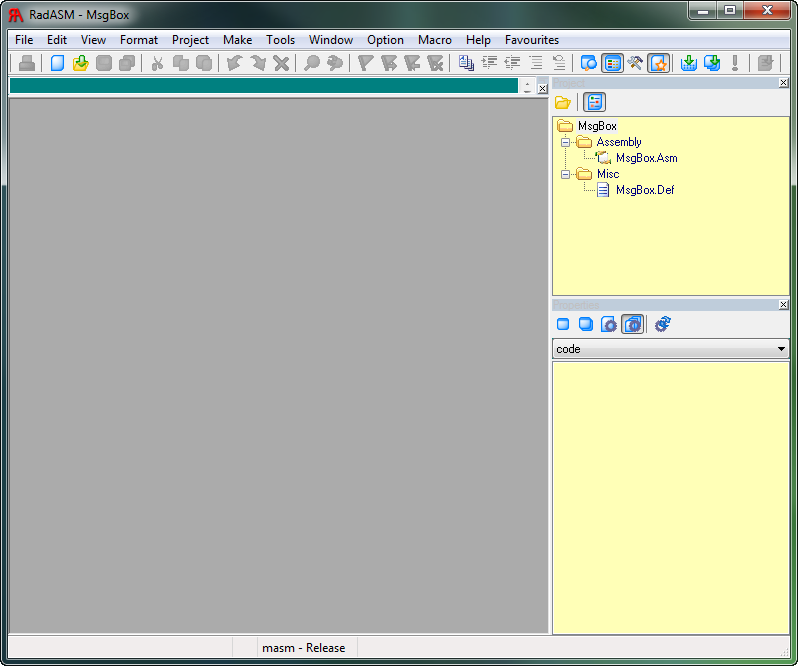The width and height of the screenshot is (798, 666).
Task: Click the Refresh gear icon in Properties toolbar
Action: (x=663, y=324)
